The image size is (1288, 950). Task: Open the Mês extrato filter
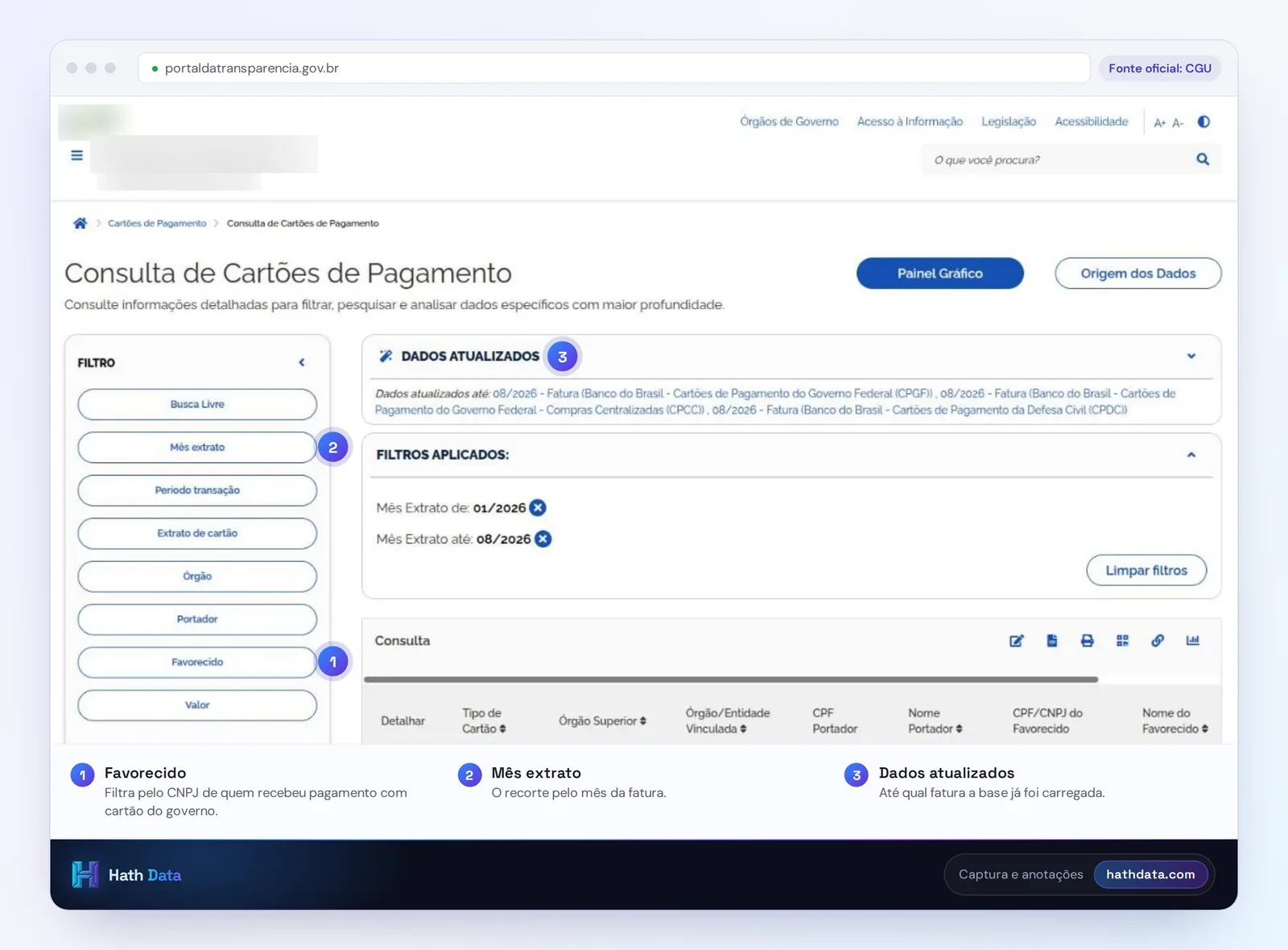coord(197,448)
